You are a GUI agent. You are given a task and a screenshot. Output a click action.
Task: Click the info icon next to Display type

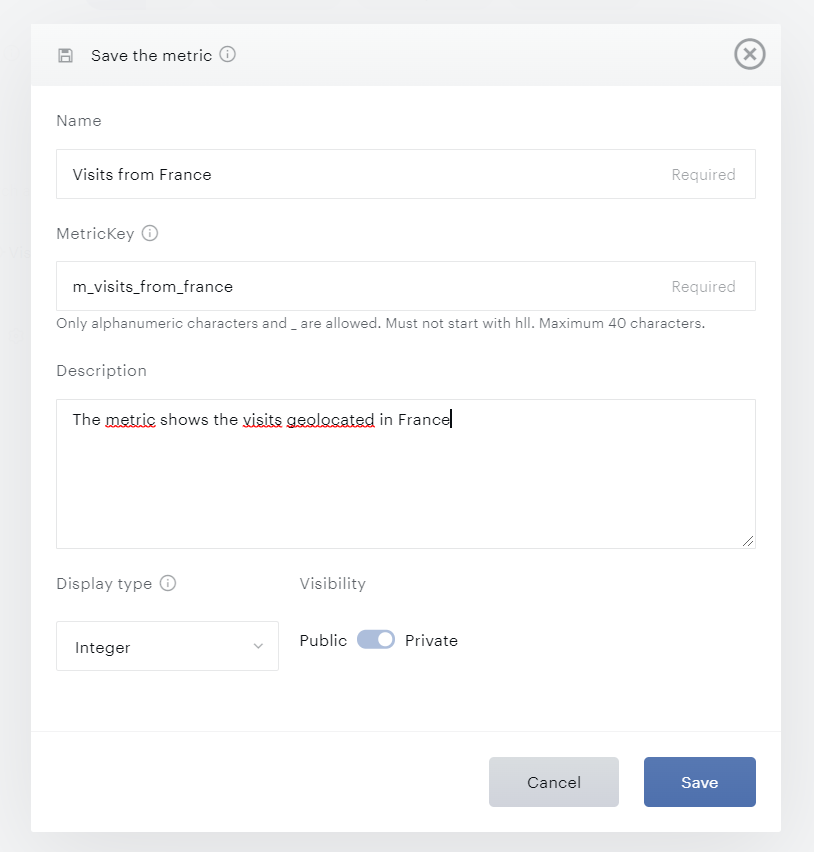click(x=168, y=583)
